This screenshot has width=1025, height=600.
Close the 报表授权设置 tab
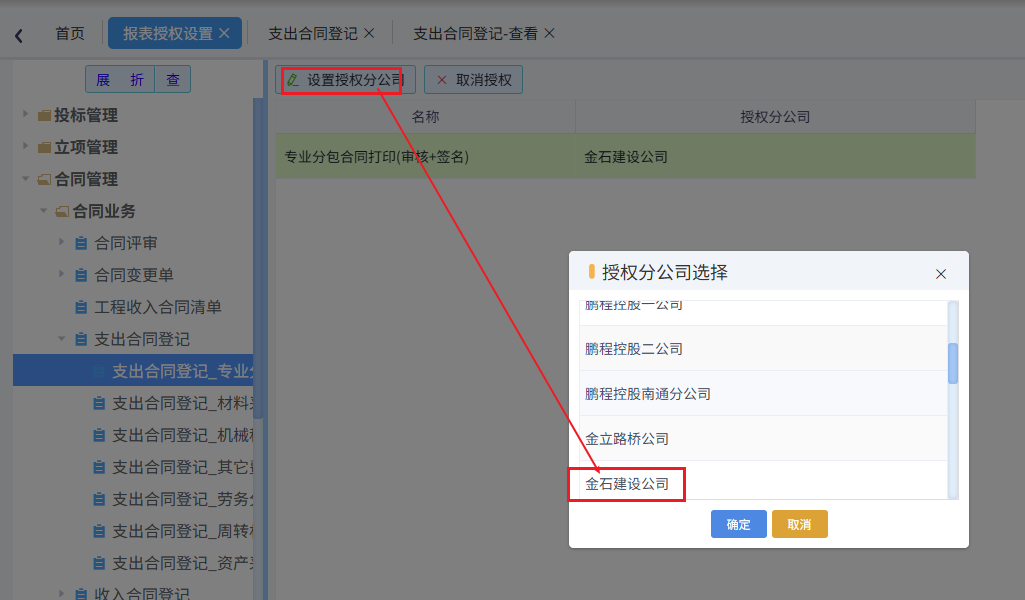(224, 33)
